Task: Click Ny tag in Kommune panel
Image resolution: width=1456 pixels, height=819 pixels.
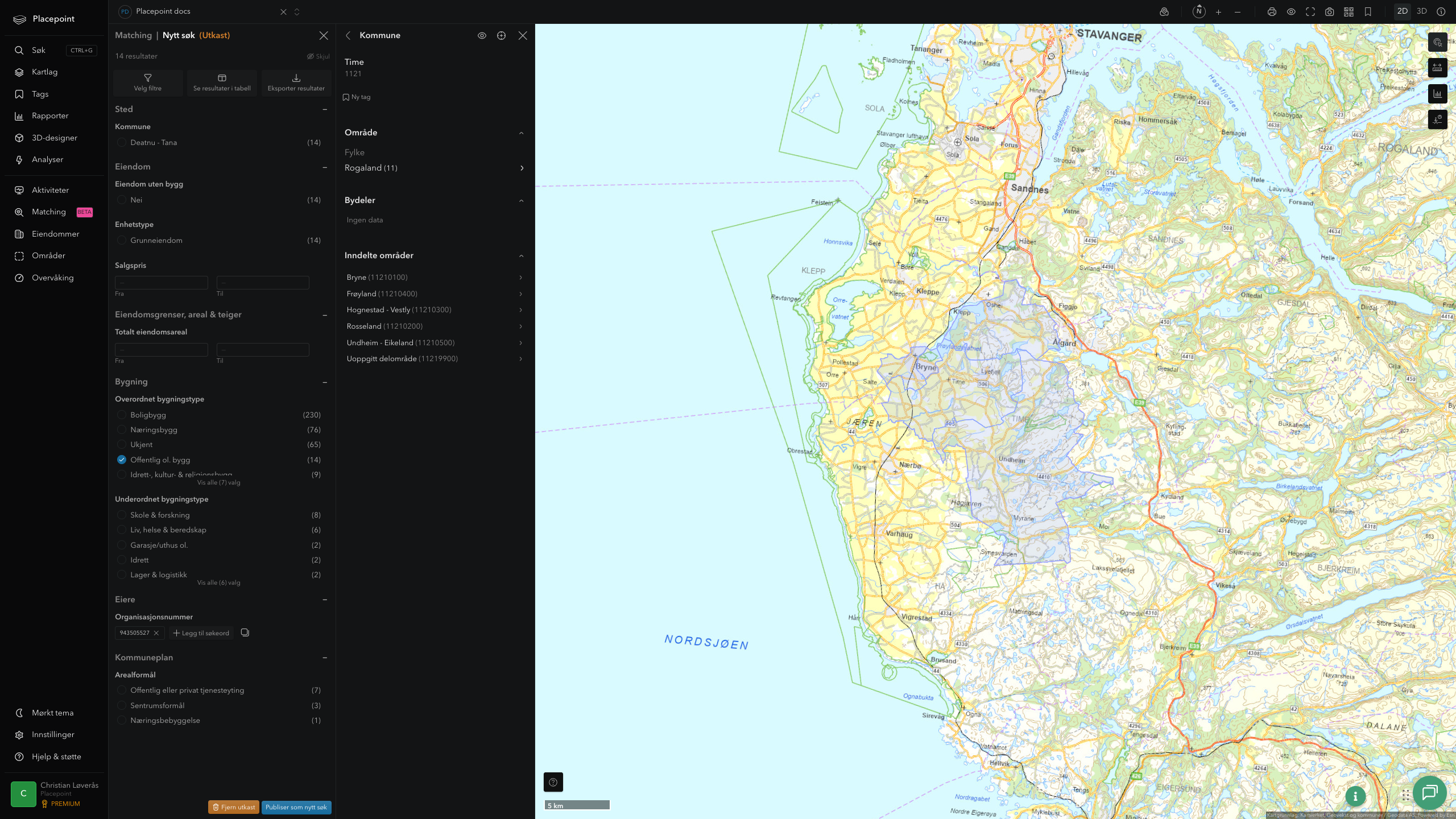Action: click(357, 97)
